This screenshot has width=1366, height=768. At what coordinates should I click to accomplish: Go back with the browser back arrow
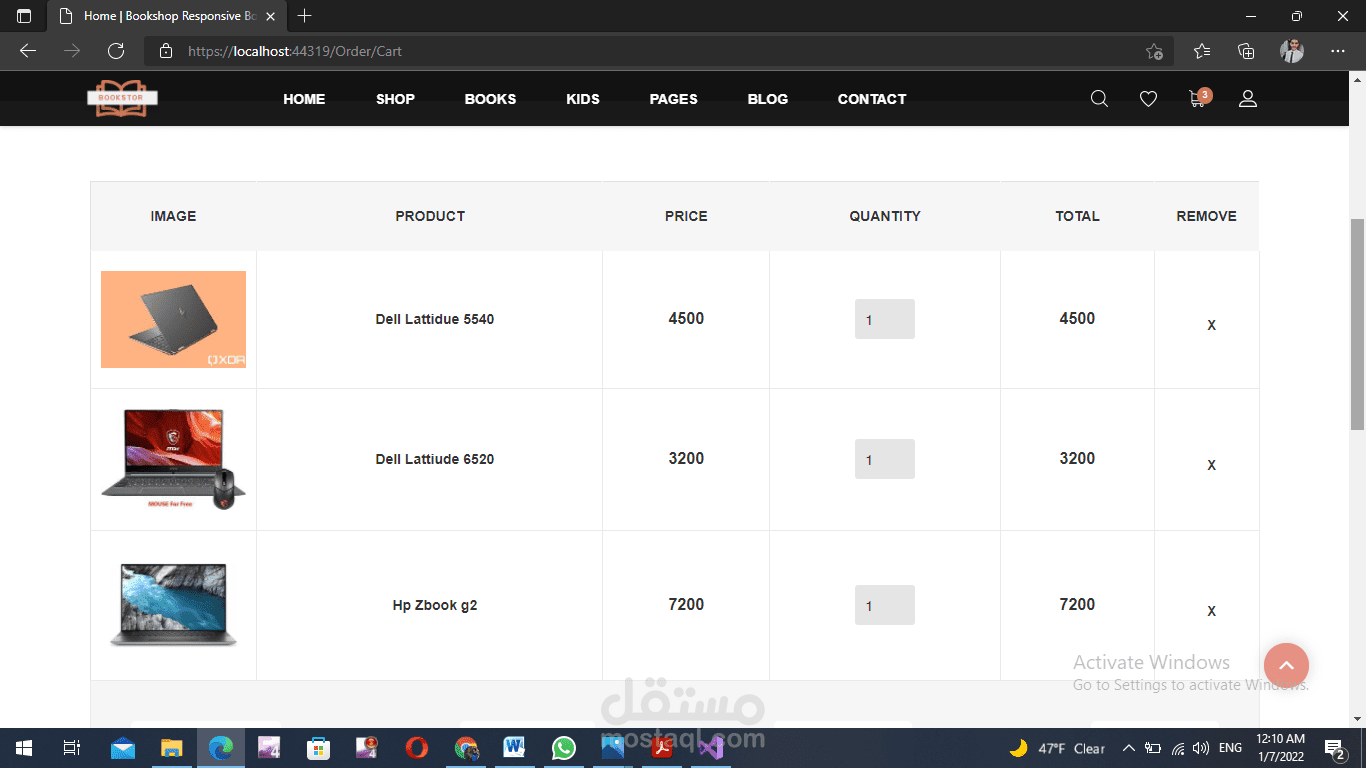tap(28, 51)
